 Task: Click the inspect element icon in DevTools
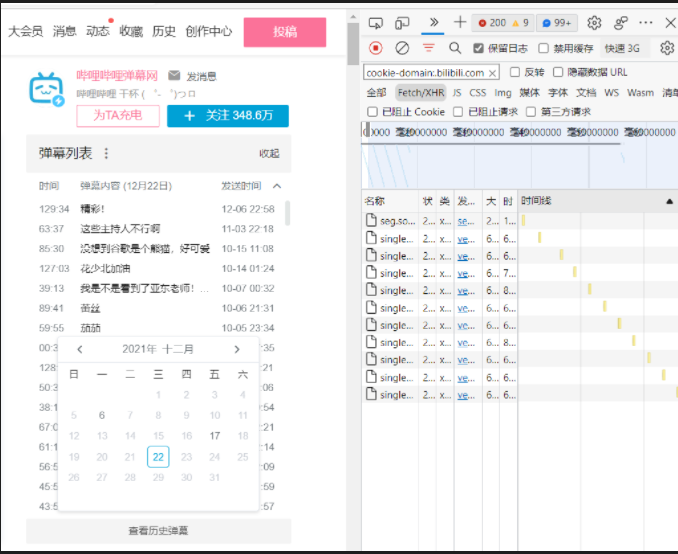click(x=375, y=23)
